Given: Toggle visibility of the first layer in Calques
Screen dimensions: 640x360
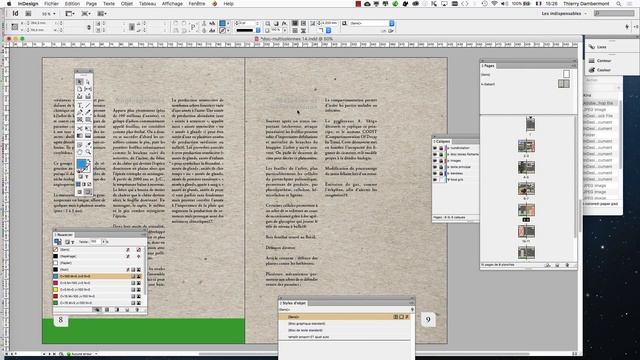Looking at the screenshot, I should click(x=435, y=148).
